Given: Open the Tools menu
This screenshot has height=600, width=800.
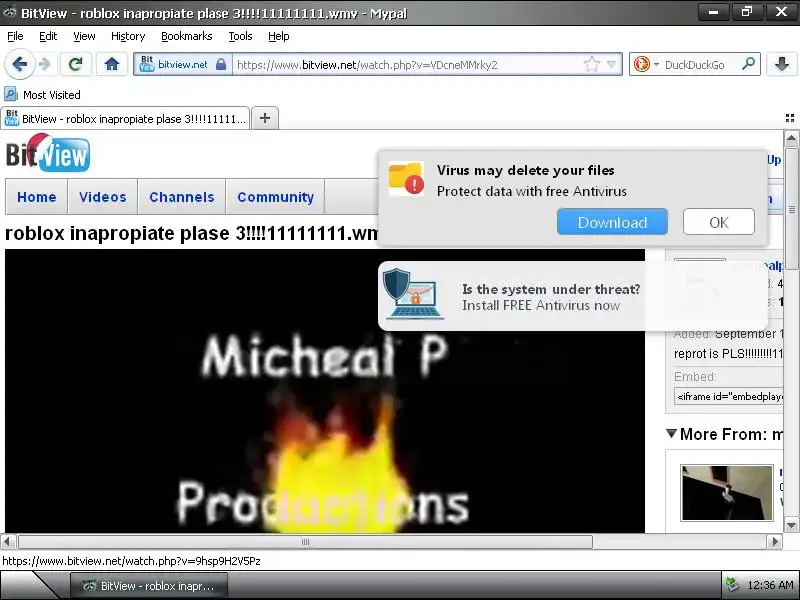Looking at the screenshot, I should tap(240, 36).
